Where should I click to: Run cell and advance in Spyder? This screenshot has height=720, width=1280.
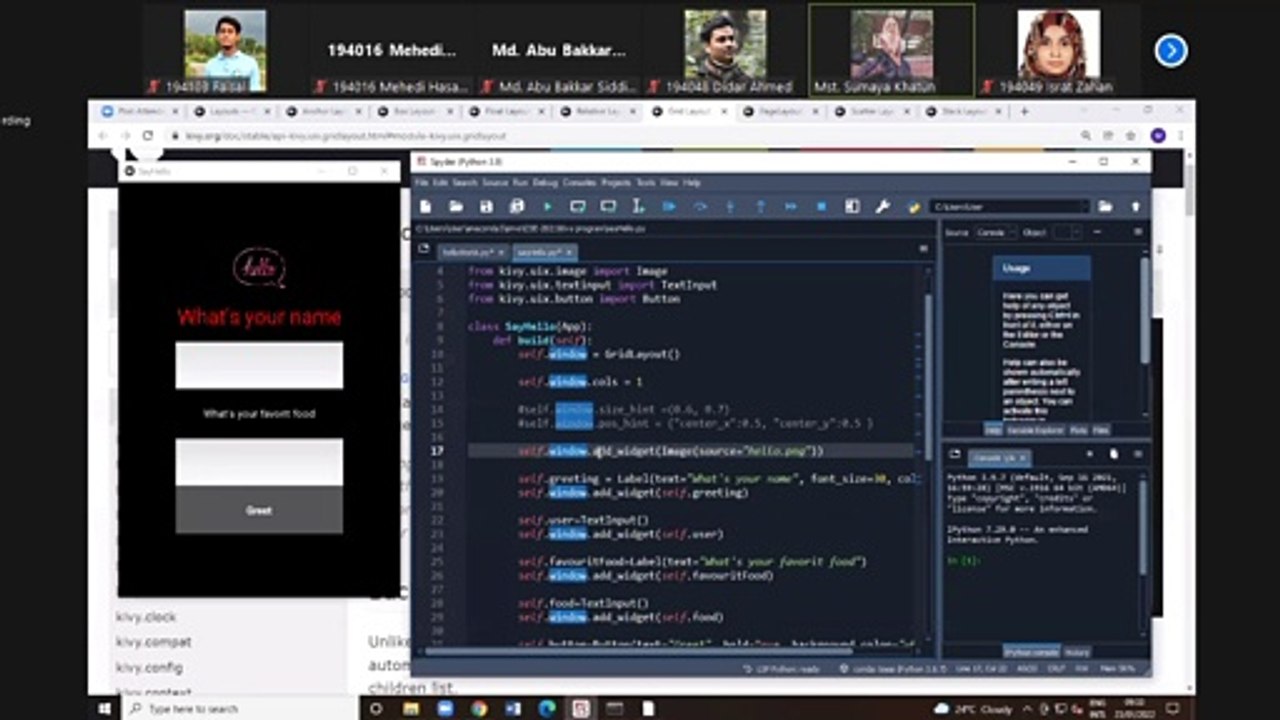click(608, 206)
